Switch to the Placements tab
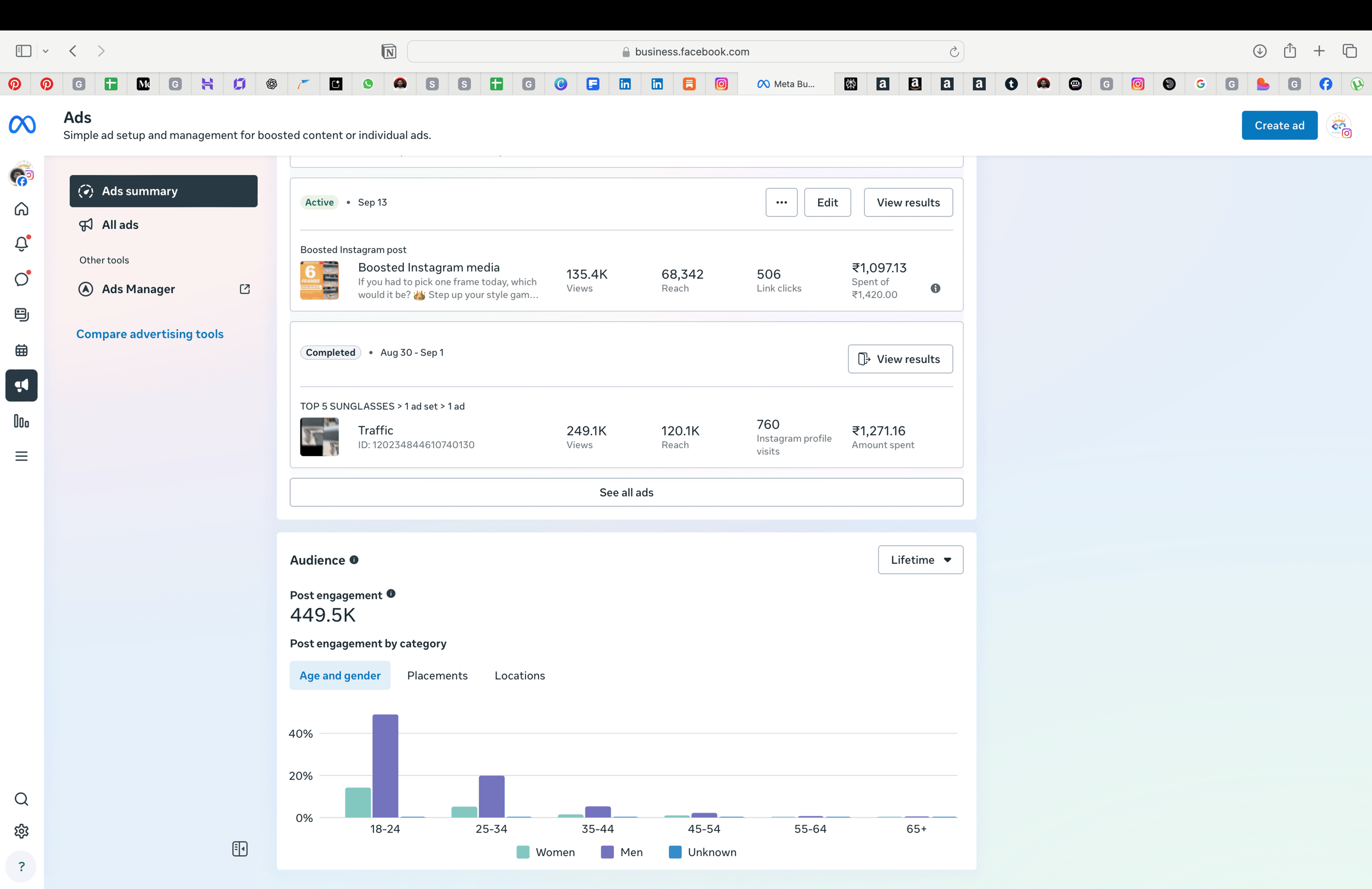 pyautogui.click(x=437, y=675)
